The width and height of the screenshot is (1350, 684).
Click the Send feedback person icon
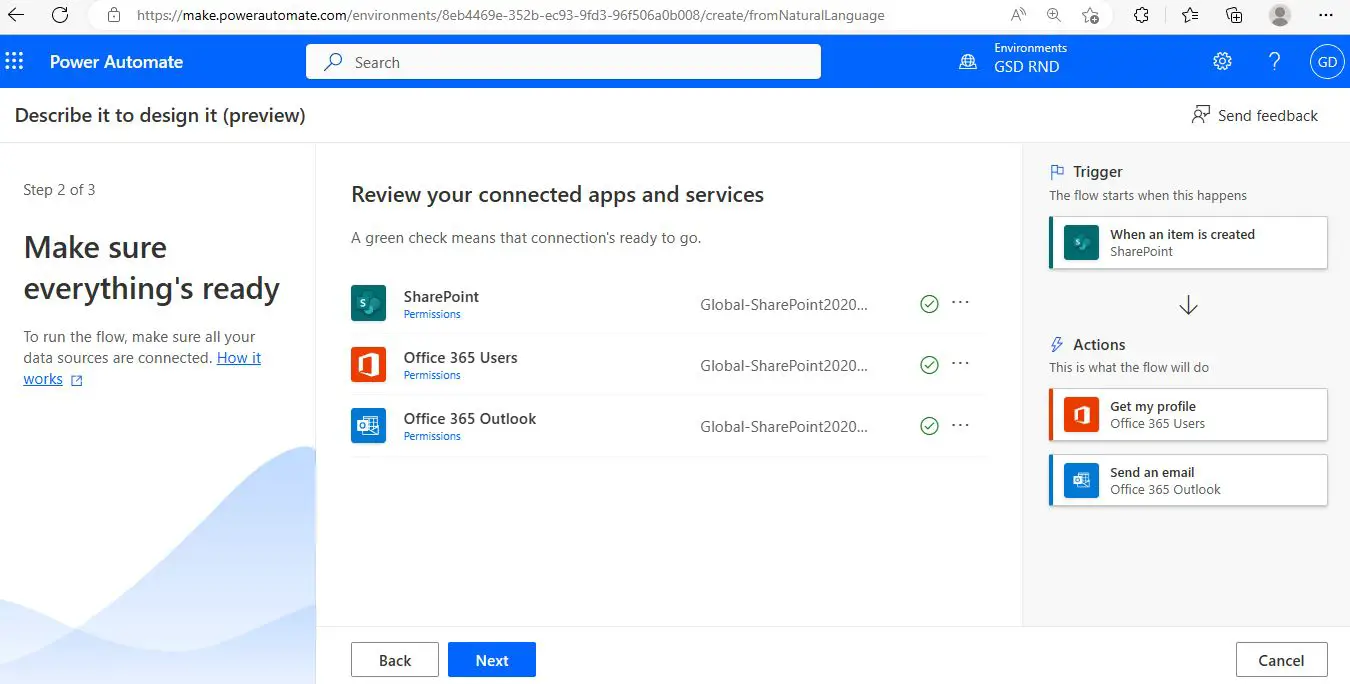(1201, 115)
